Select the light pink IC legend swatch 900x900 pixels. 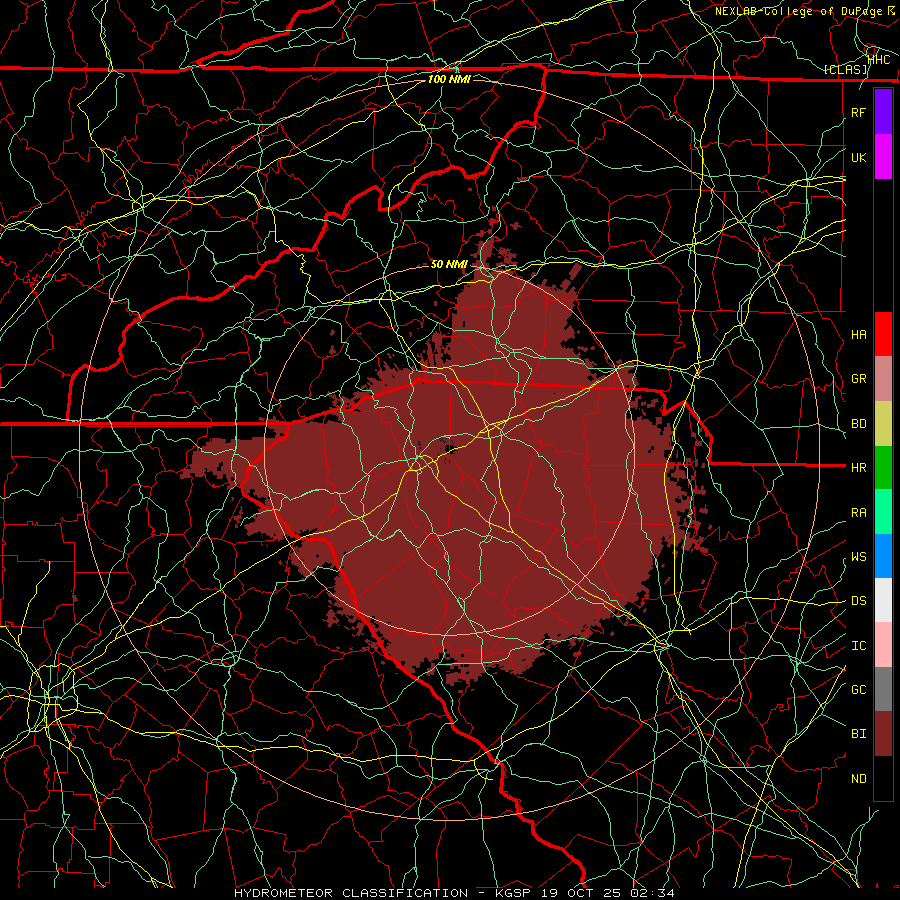point(883,645)
